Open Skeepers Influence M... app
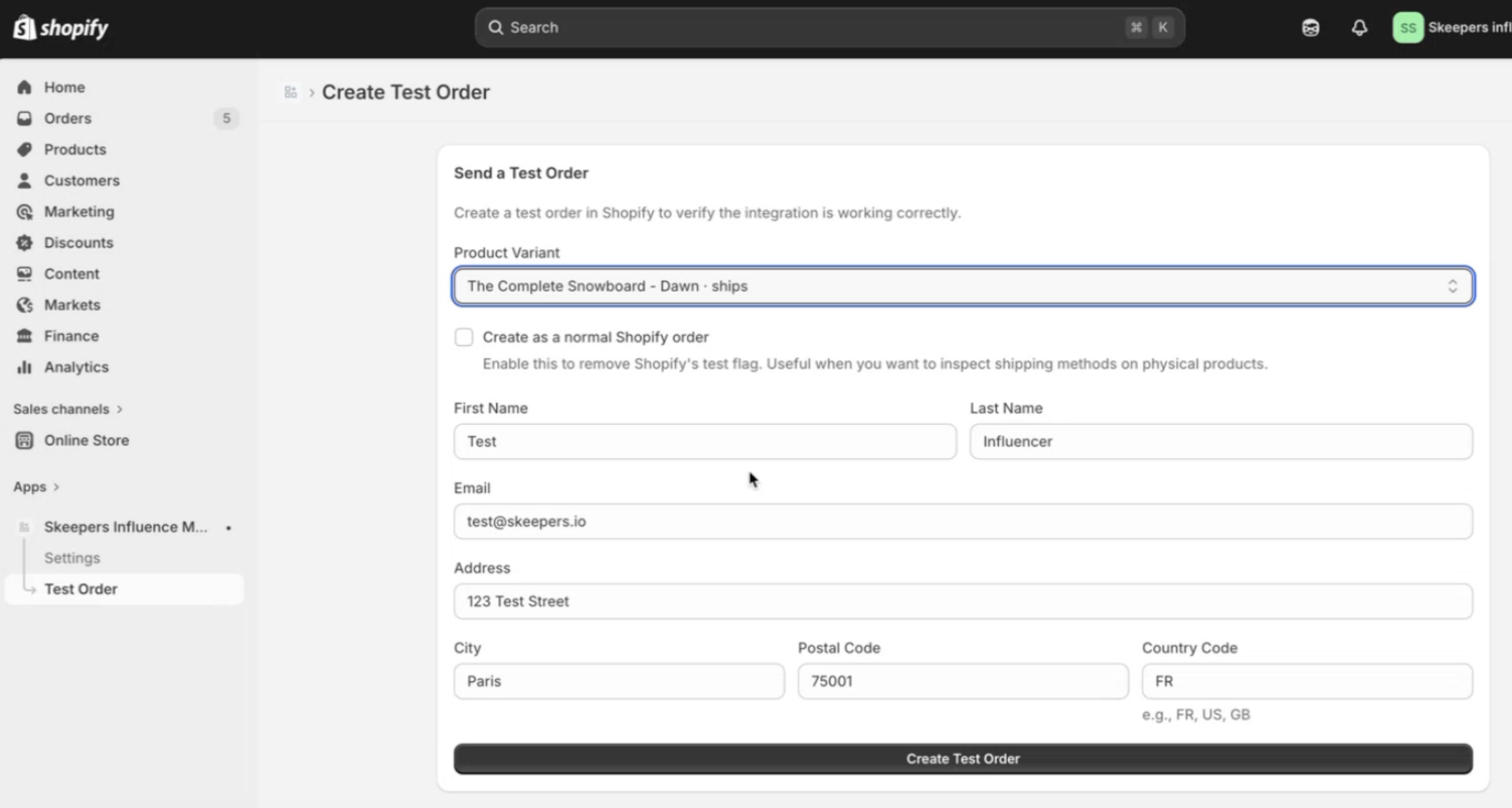The height and width of the screenshot is (808, 1512). pos(125,527)
